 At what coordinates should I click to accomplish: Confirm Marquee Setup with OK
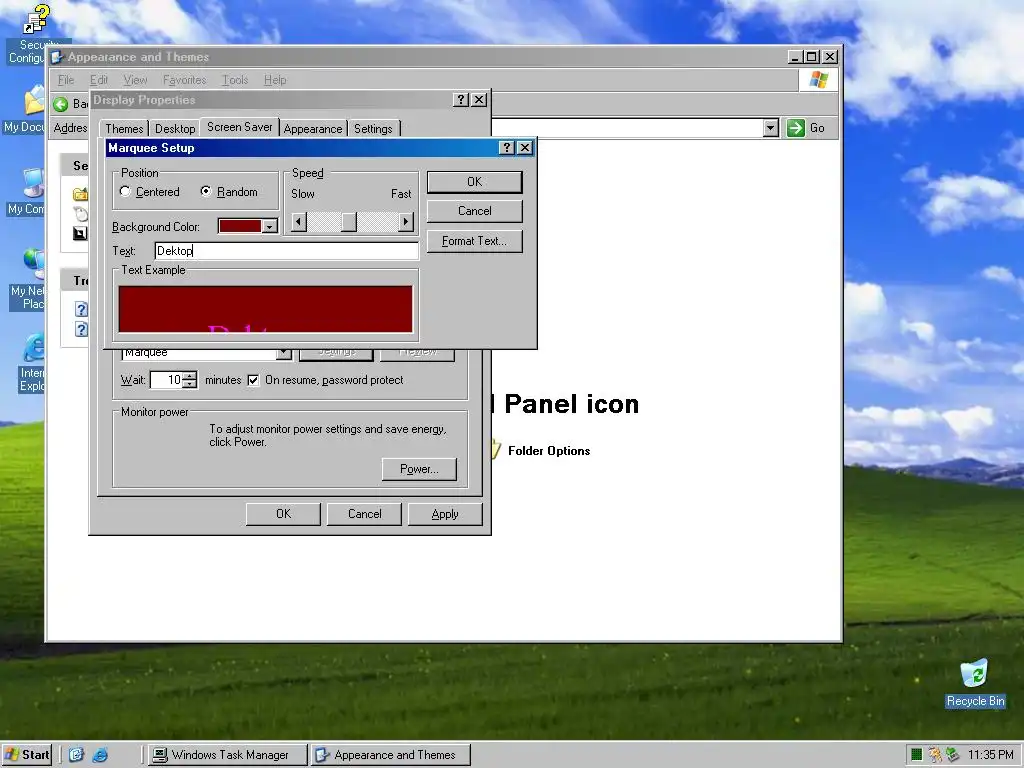(475, 182)
